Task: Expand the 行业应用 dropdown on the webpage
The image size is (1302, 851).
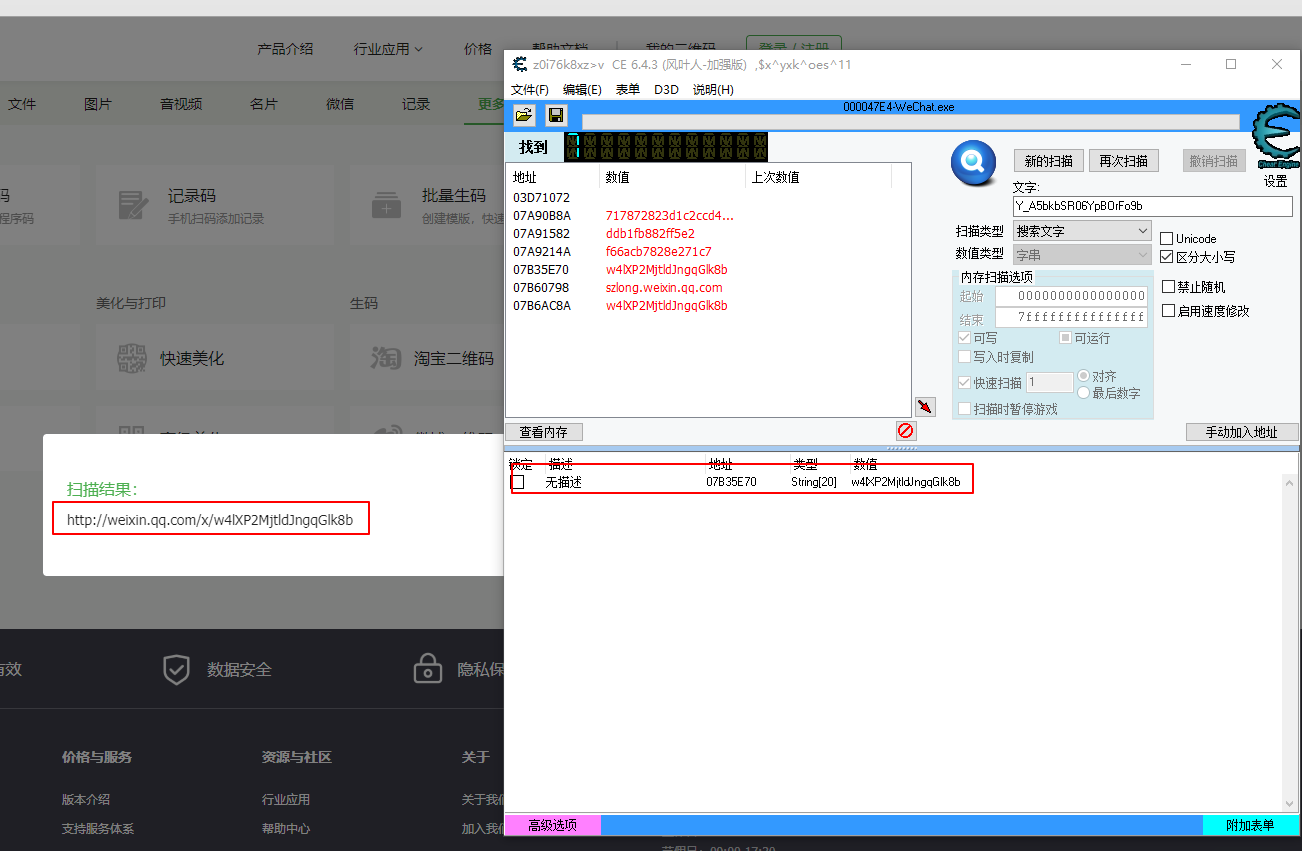Action: (x=388, y=48)
